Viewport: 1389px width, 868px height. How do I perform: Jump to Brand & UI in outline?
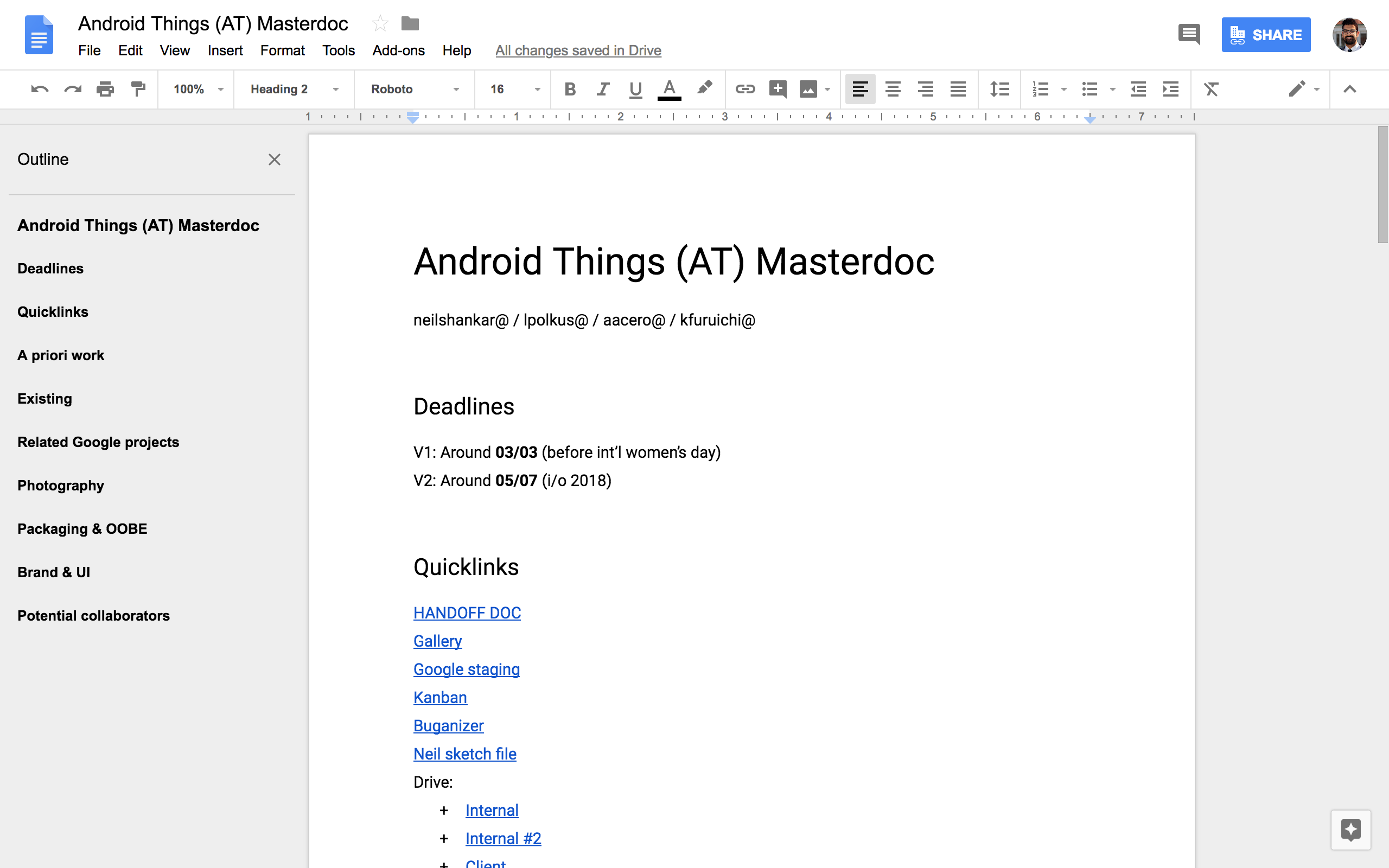pyautogui.click(x=54, y=572)
